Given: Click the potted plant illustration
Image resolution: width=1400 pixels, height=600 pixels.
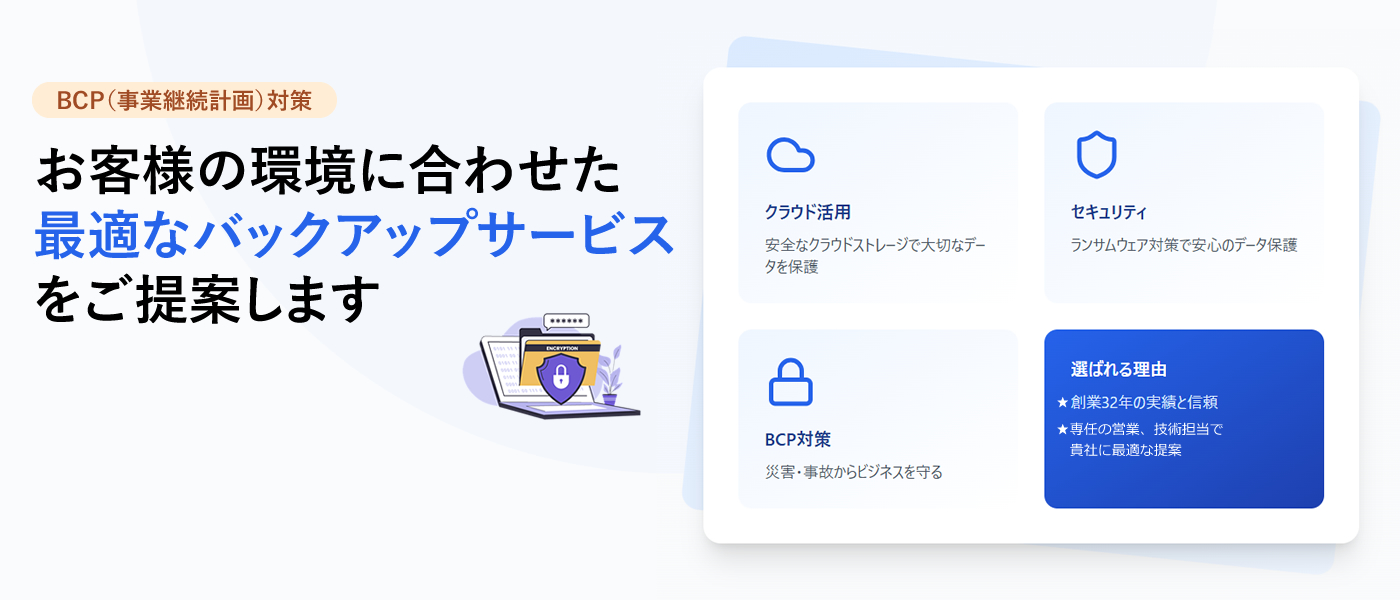Looking at the screenshot, I should 611,376.
